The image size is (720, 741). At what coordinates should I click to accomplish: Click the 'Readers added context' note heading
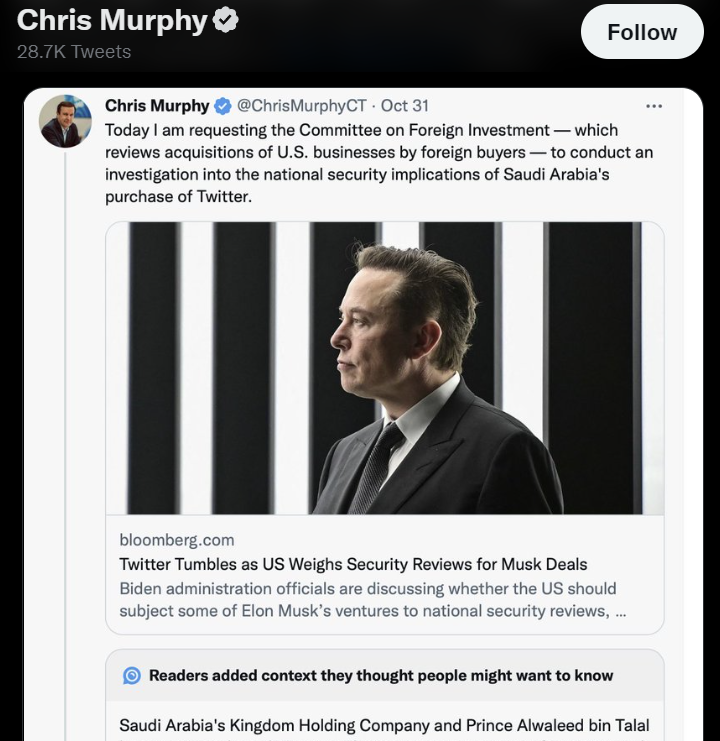(381, 676)
